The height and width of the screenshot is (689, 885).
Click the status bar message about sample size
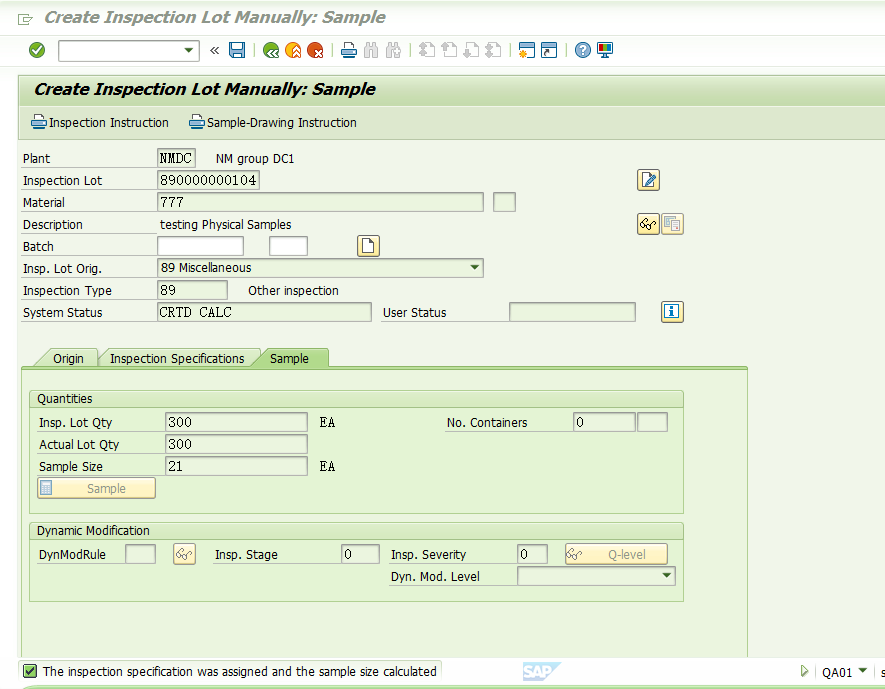pyautogui.click(x=240, y=672)
